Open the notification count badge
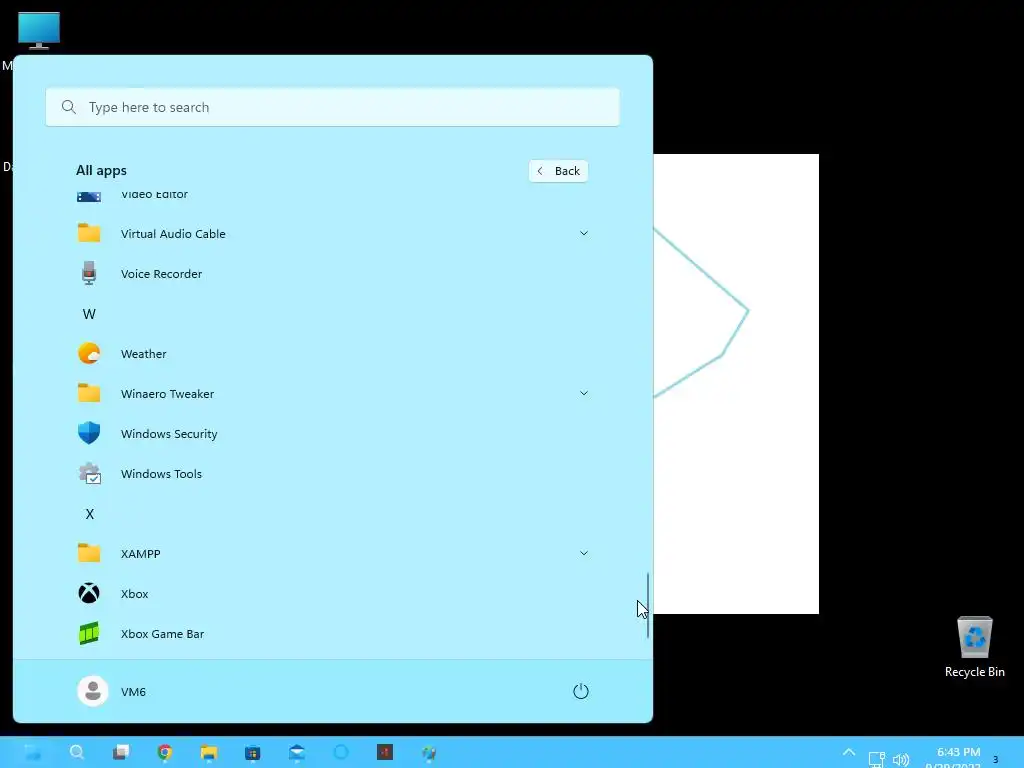Image resolution: width=1024 pixels, height=768 pixels. (x=995, y=759)
